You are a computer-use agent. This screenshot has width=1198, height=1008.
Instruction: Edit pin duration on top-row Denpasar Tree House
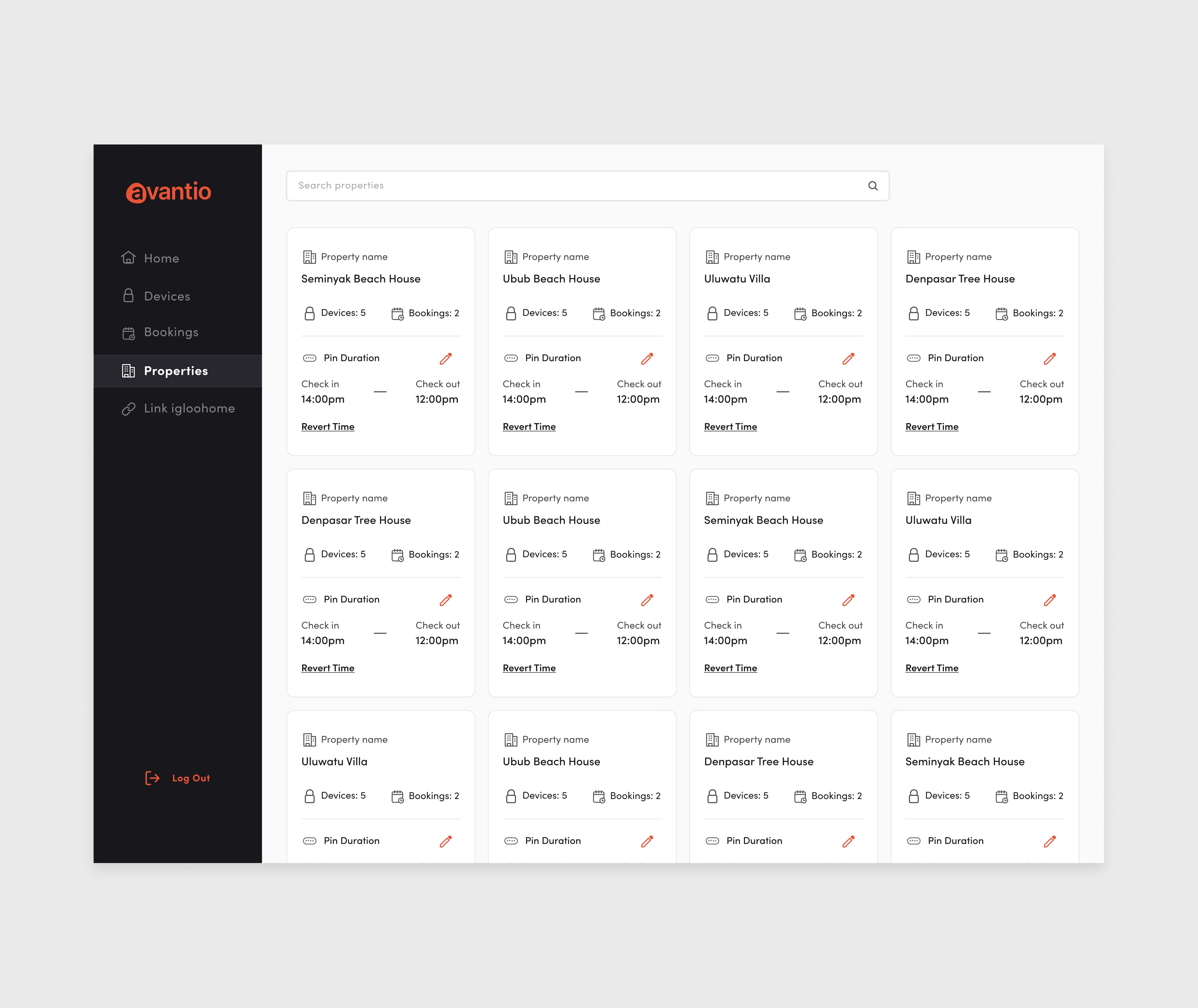coord(1049,358)
